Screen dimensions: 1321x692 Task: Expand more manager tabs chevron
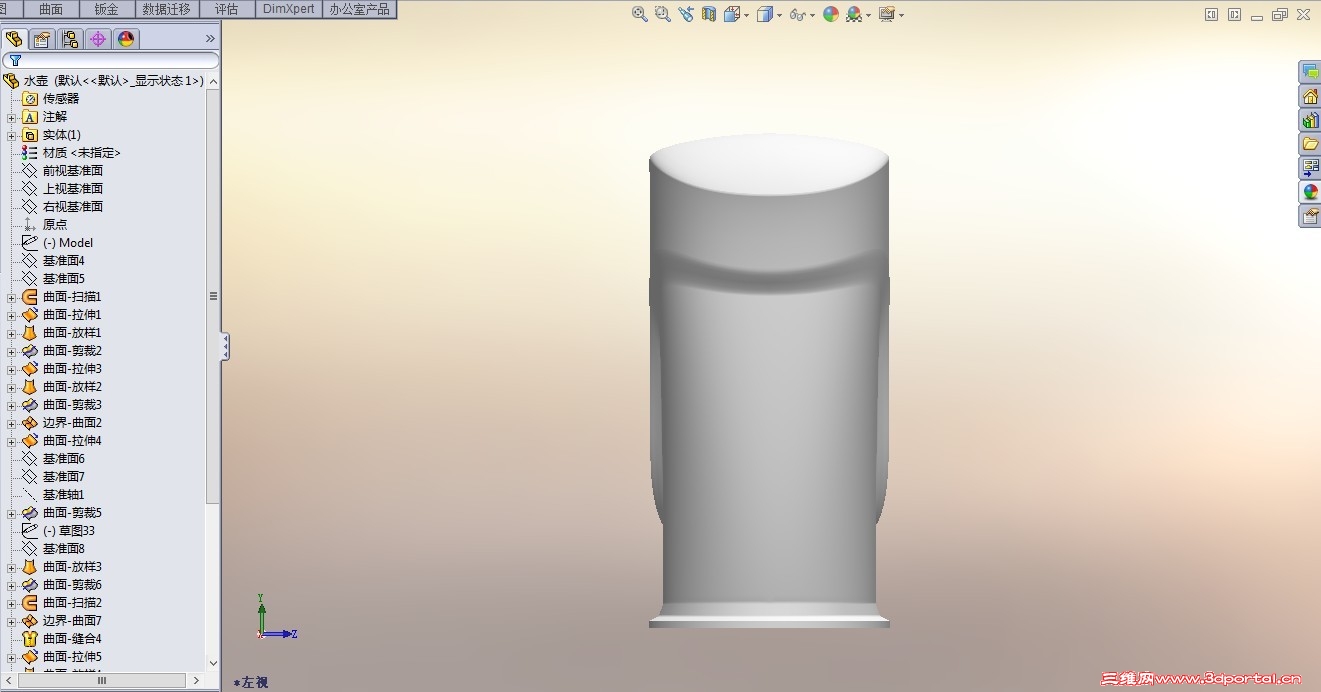click(210, 38)
